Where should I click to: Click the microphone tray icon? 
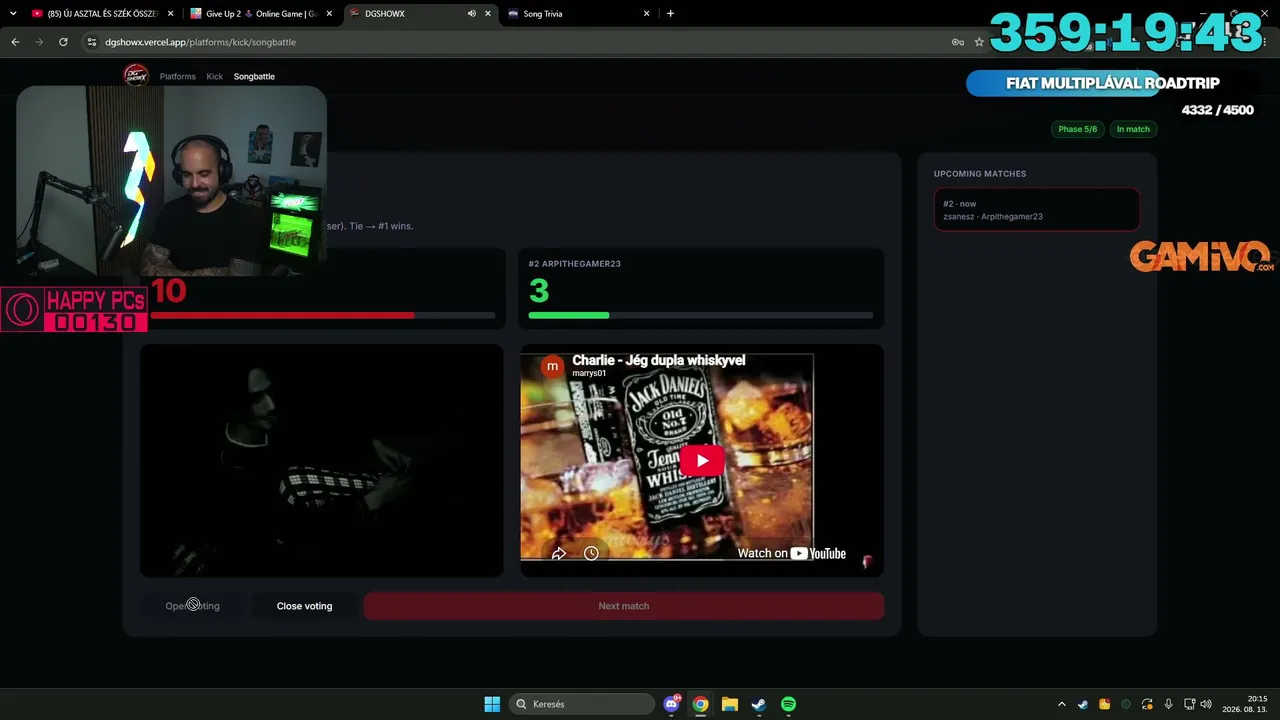(x=1168, y=704)
